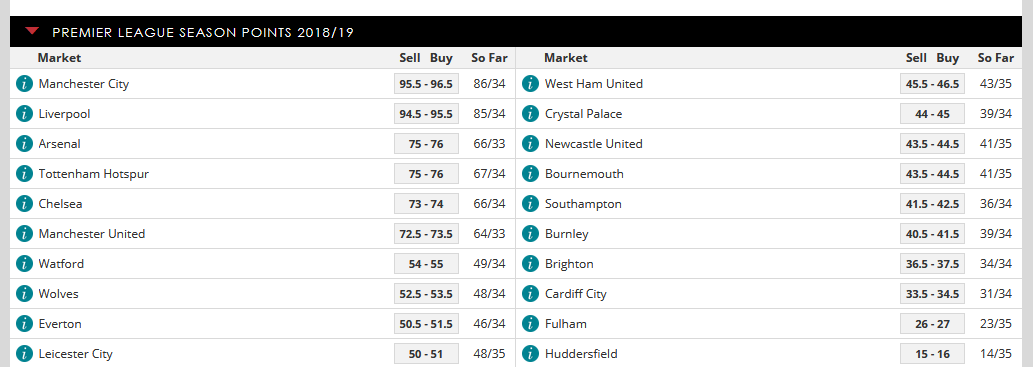The width and height of the screenshot is (1033, 367).
Task: View info for West Ham United
Action: (x=531, y=84)
